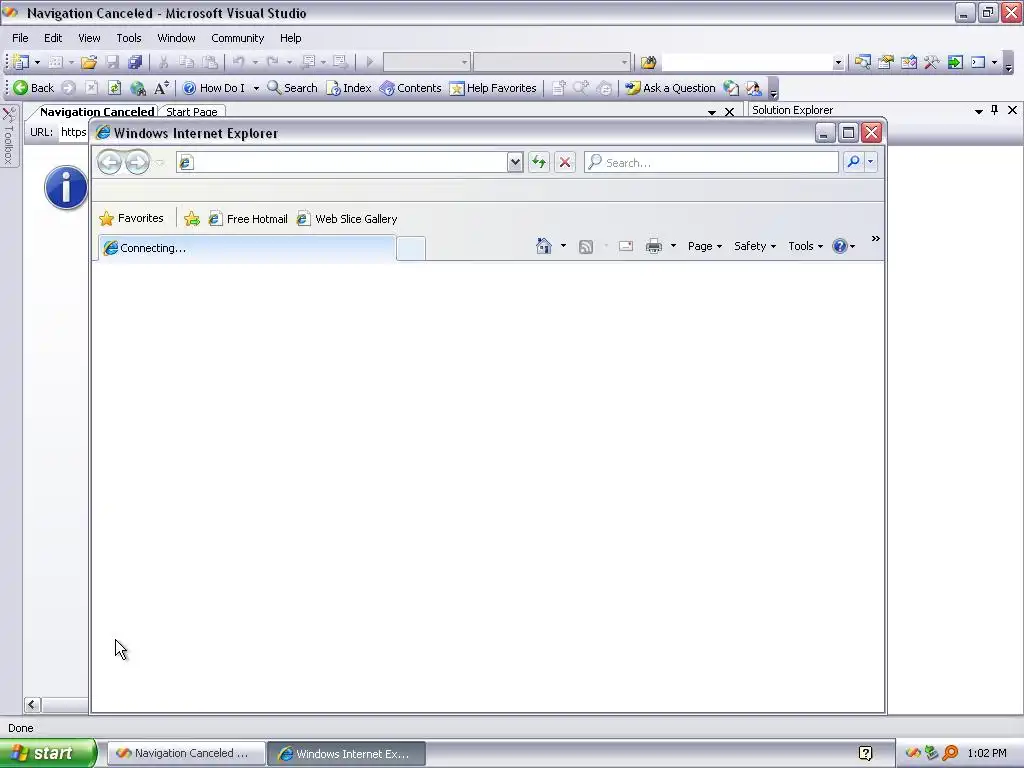Screen dimensions: 1024x768
Task: Open the Favorites button in Internet Explorer
Action: (131, 218)
